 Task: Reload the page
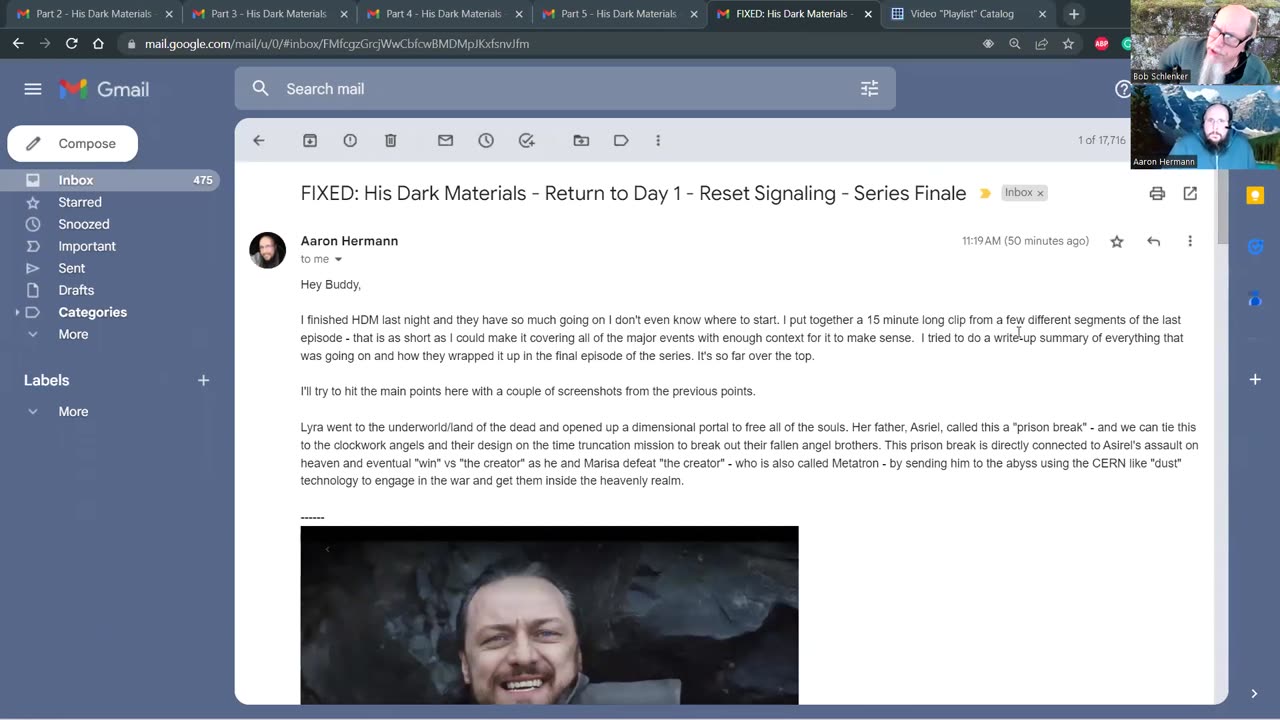72,44
